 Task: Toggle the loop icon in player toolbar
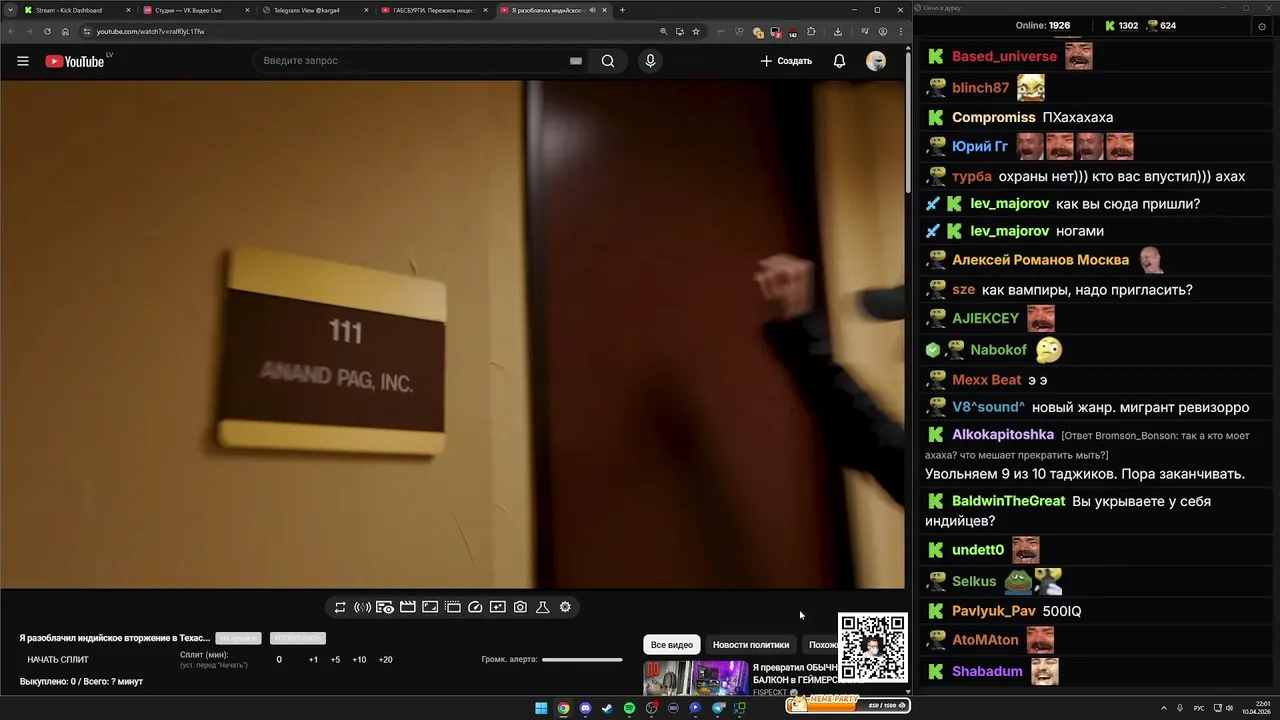pos(340,607)
